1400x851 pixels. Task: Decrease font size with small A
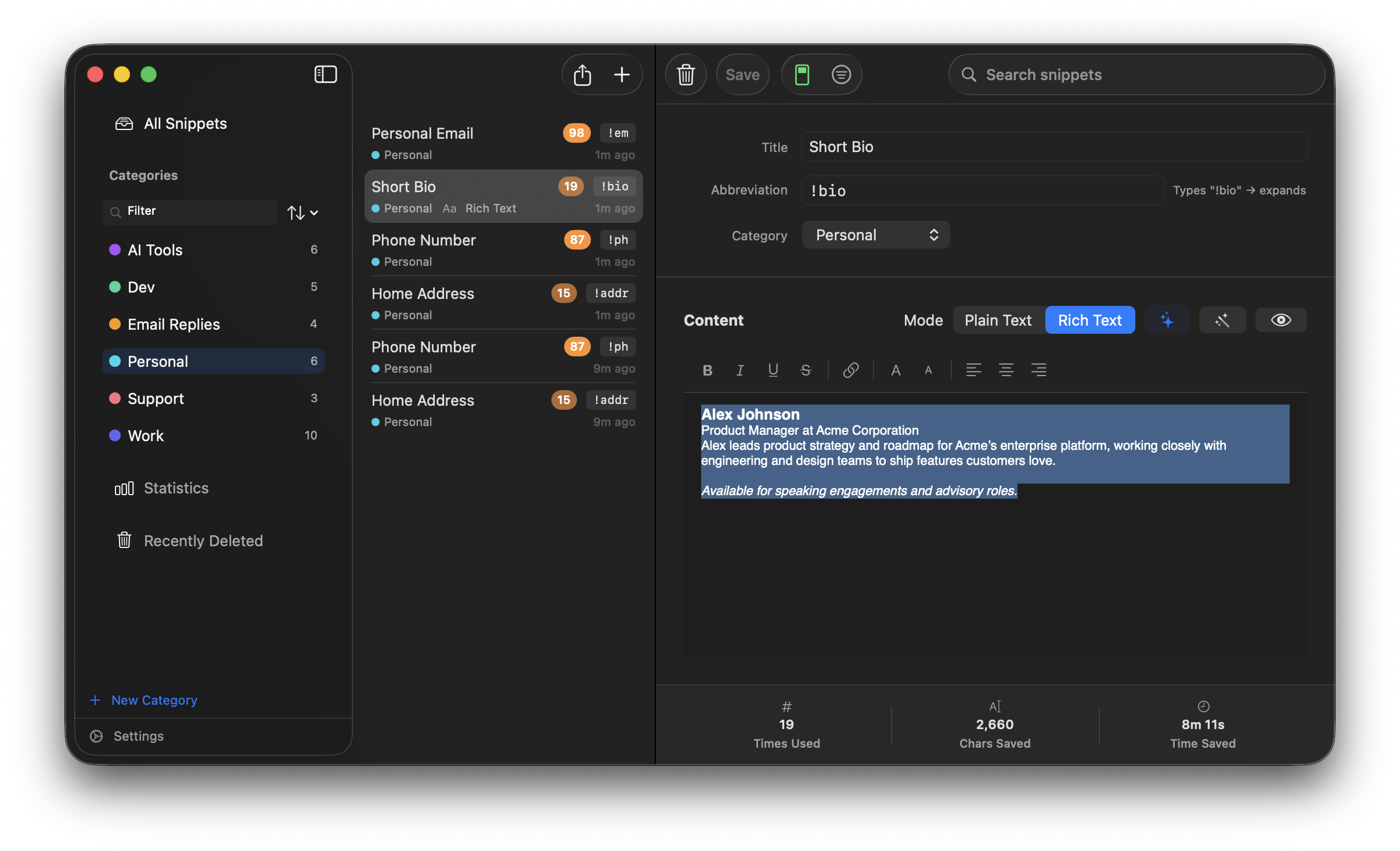[928, 370]
